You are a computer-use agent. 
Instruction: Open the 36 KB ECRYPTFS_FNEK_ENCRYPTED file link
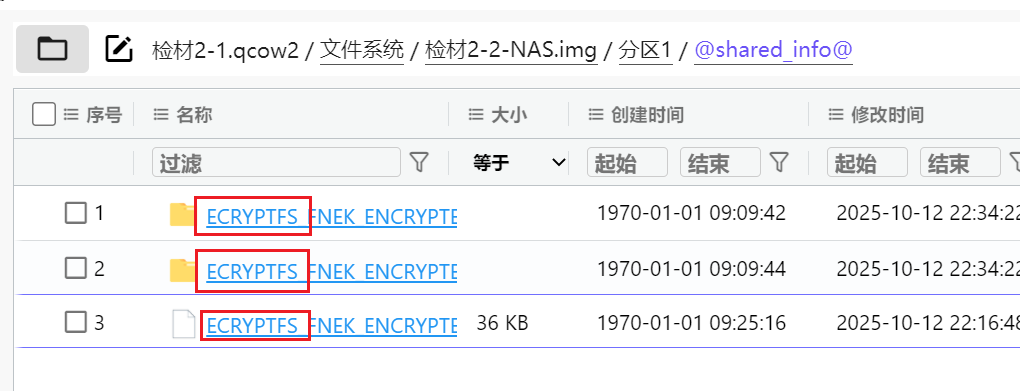click(332, 324)
